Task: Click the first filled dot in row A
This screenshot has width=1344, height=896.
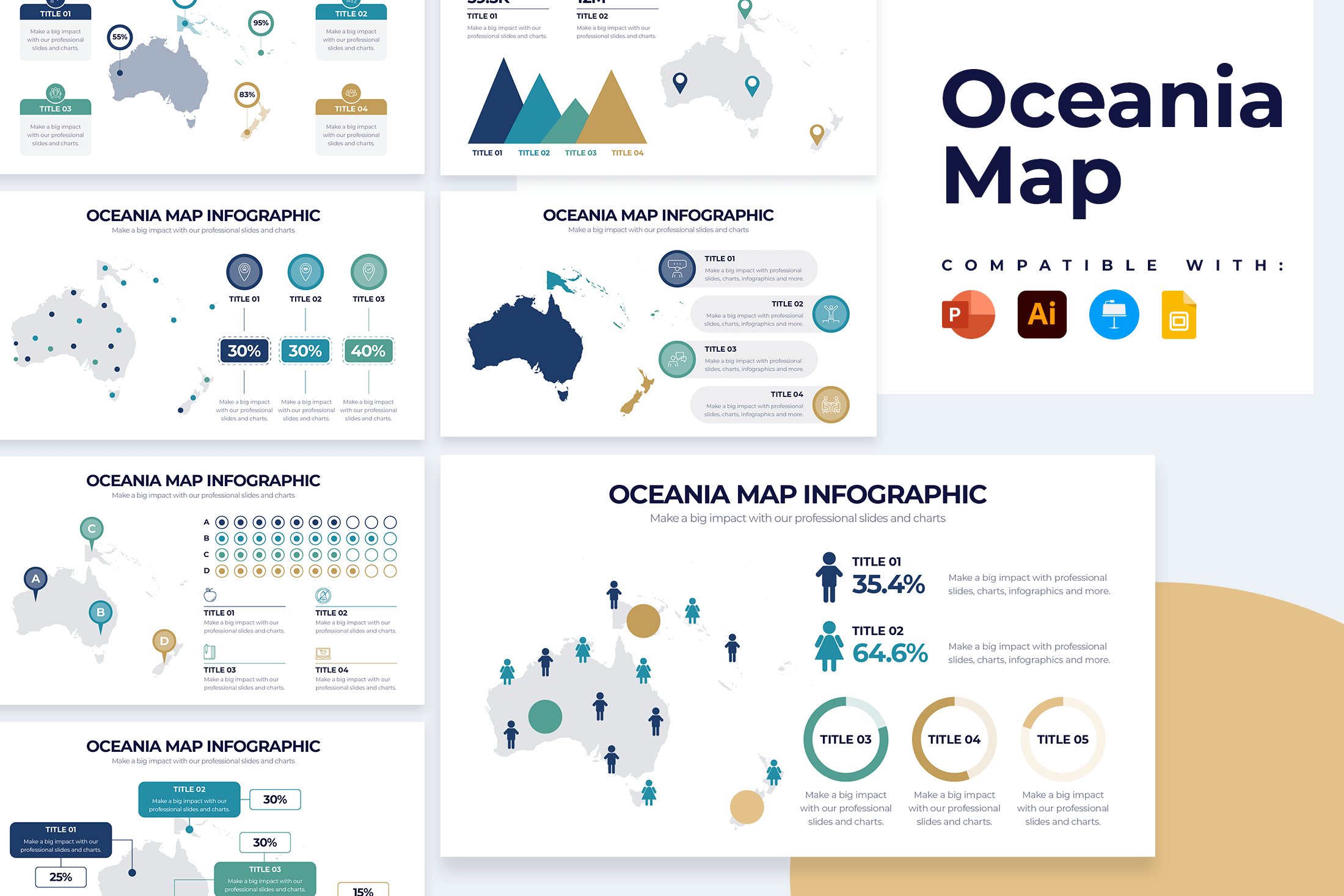Action: tap(222, 522)
